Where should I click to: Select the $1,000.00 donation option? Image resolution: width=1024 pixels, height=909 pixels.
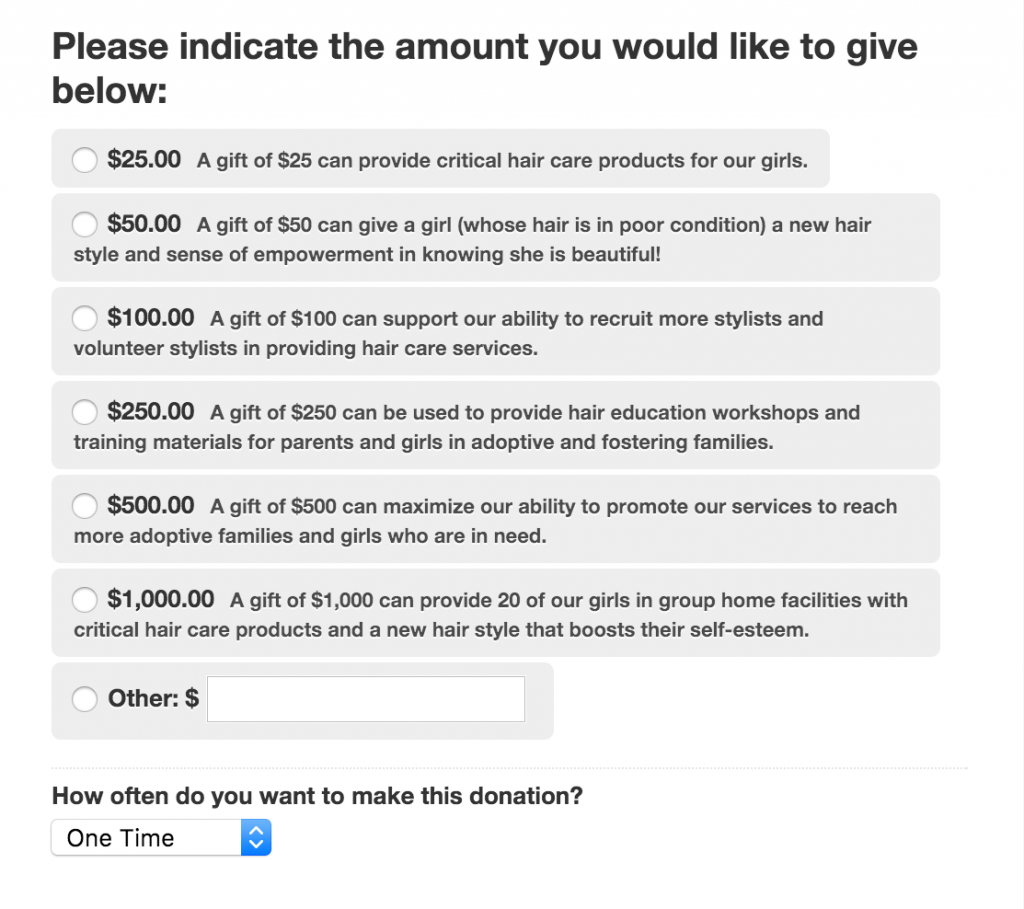(84, 600)
